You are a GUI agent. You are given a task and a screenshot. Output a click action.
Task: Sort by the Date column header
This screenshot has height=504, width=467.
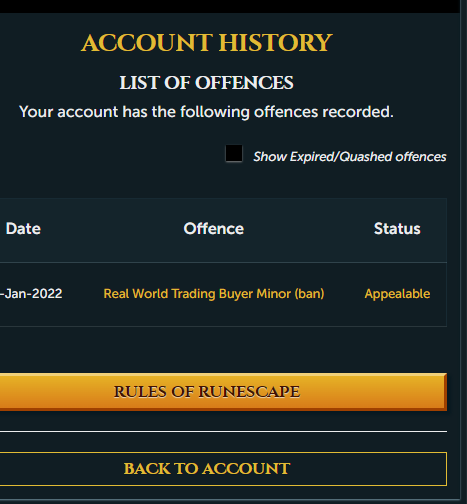[23, 229]
